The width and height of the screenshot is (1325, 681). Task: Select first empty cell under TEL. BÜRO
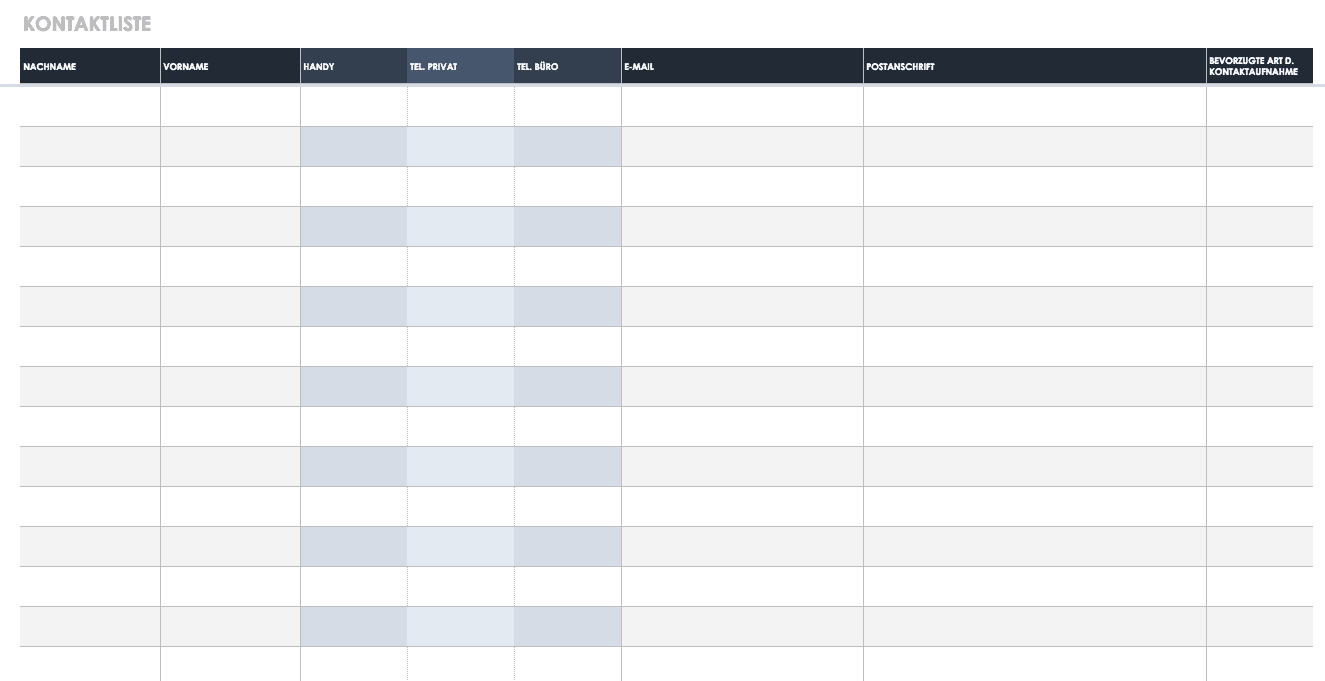[x=568, y=107]
